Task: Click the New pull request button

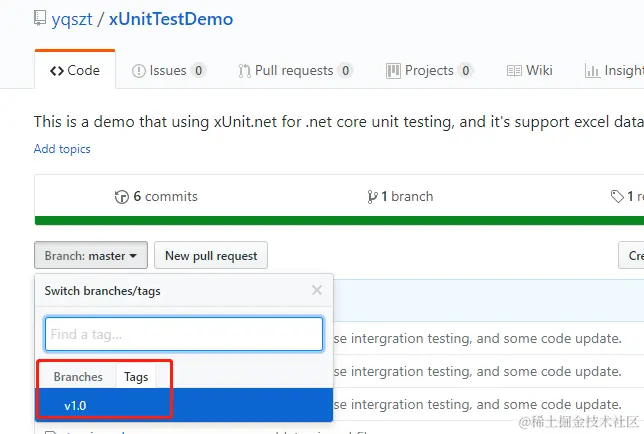Action: [211, 255]
